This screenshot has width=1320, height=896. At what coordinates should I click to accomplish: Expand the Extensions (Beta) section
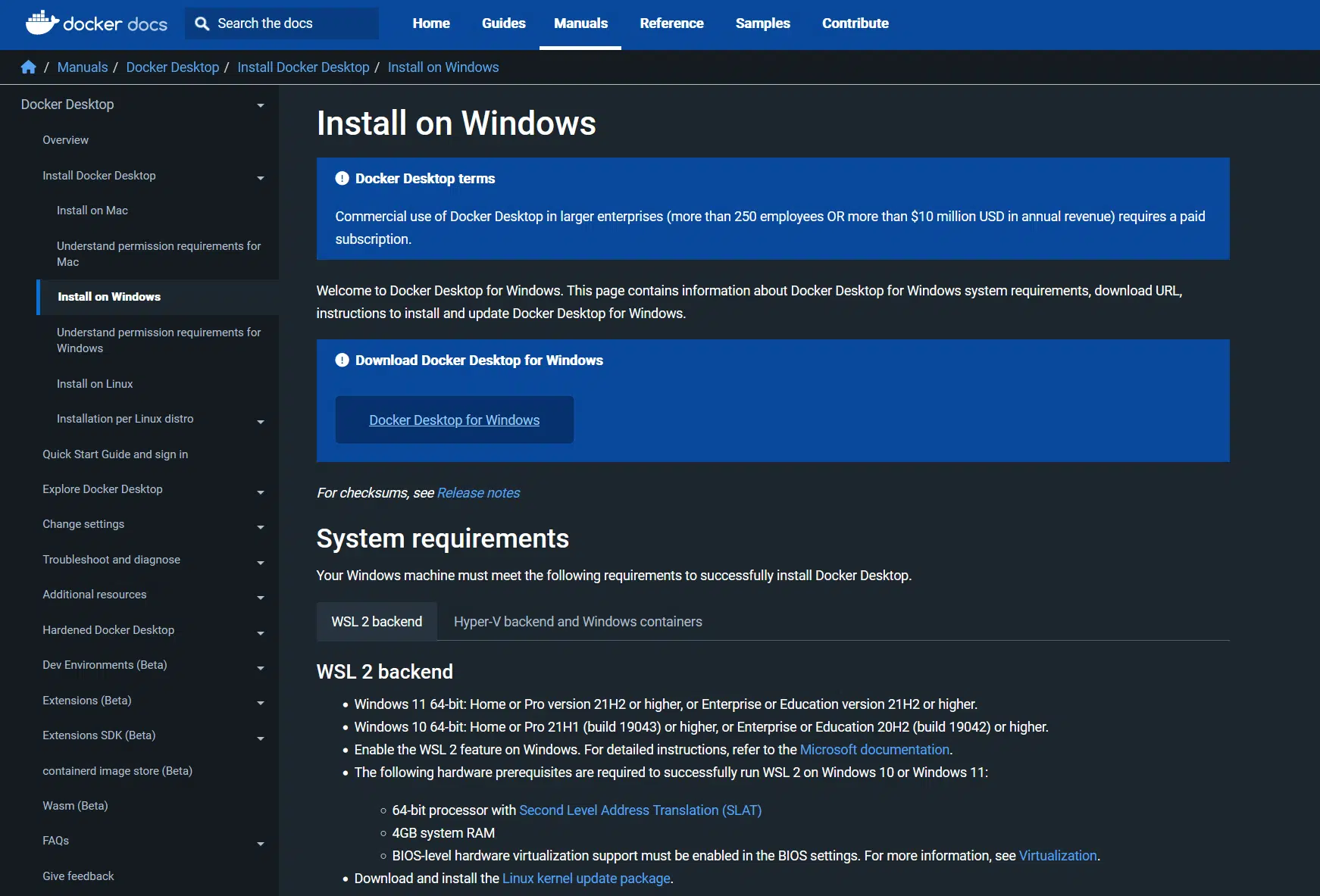tap(261, 703)
